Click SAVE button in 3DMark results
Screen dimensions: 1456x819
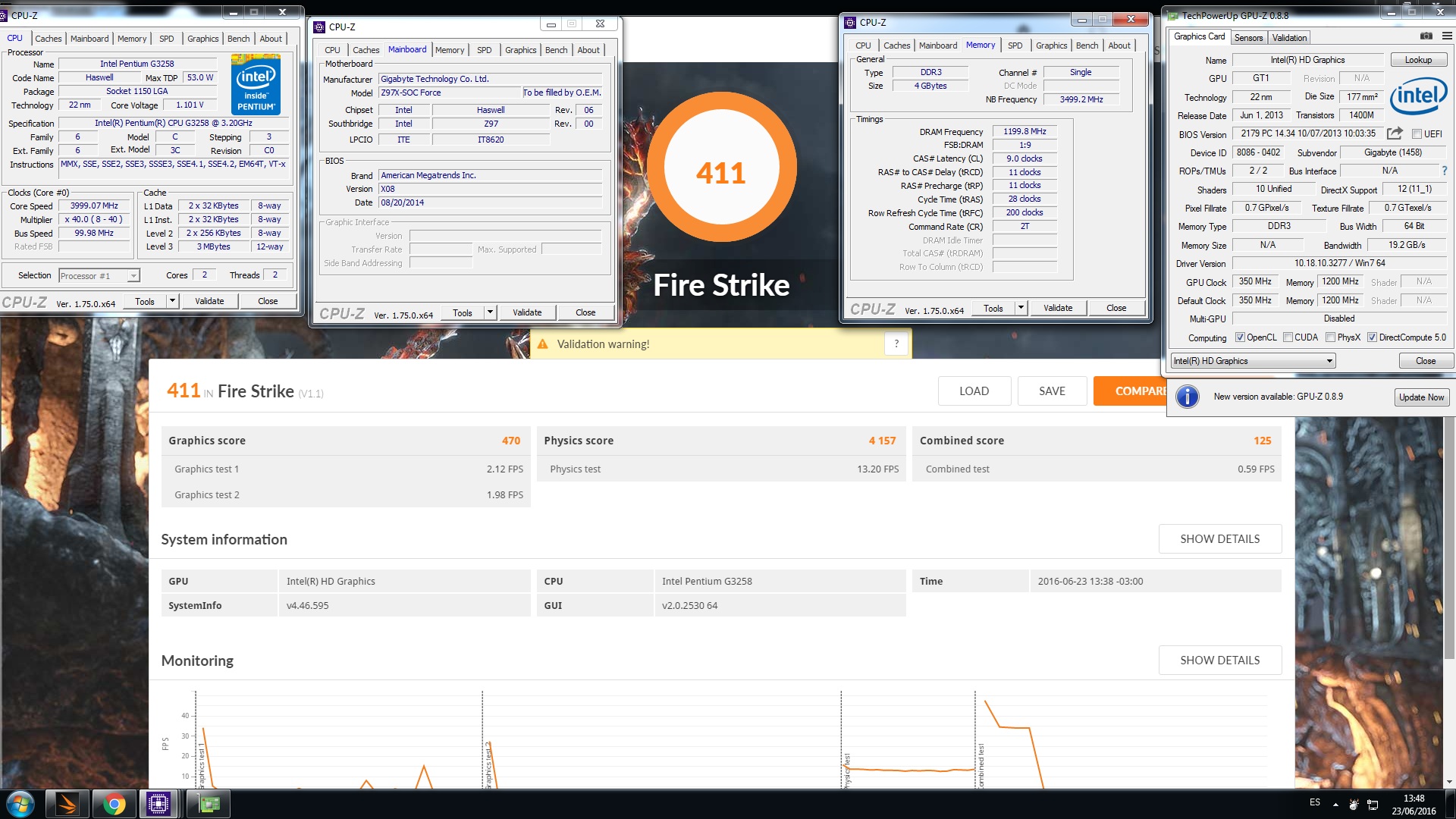(1052, 391)
